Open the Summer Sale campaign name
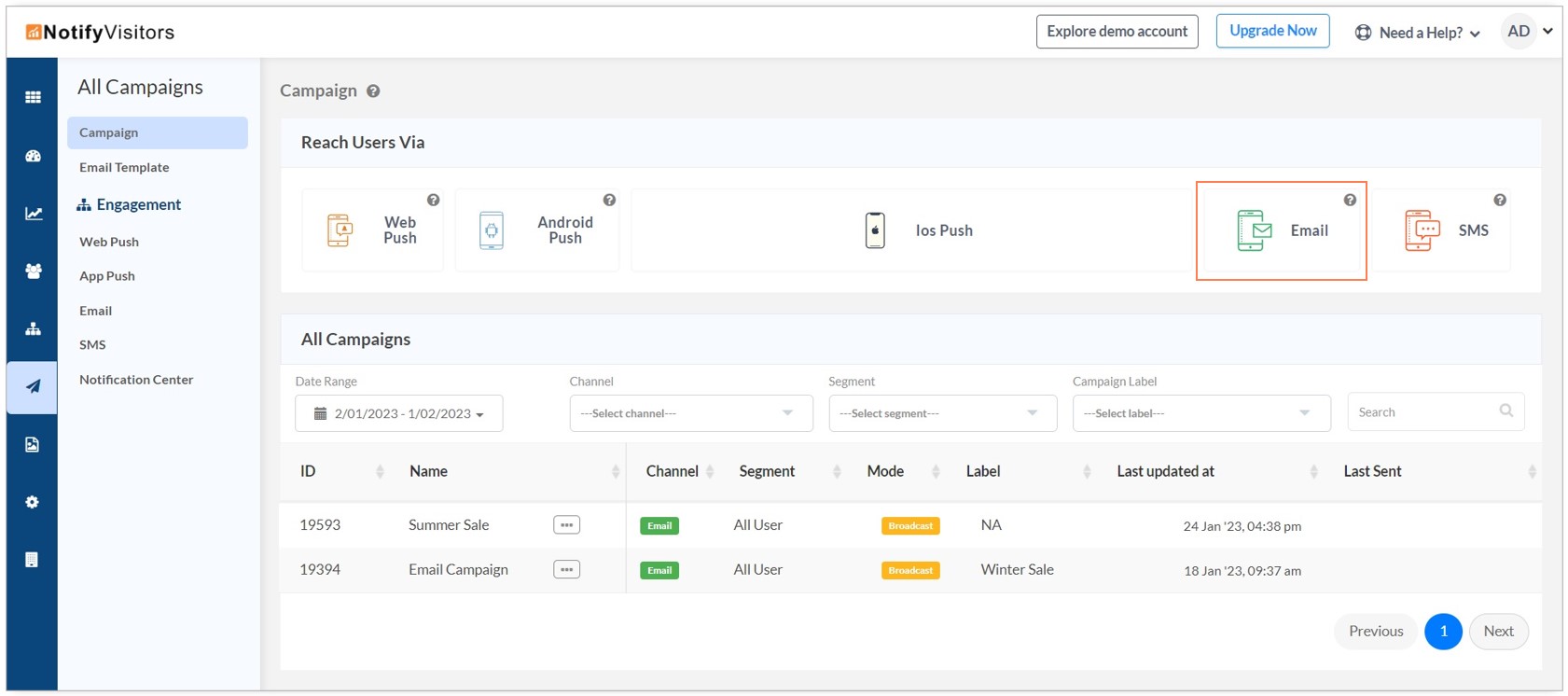The image size is (1568, 696). tap(449, 525)
